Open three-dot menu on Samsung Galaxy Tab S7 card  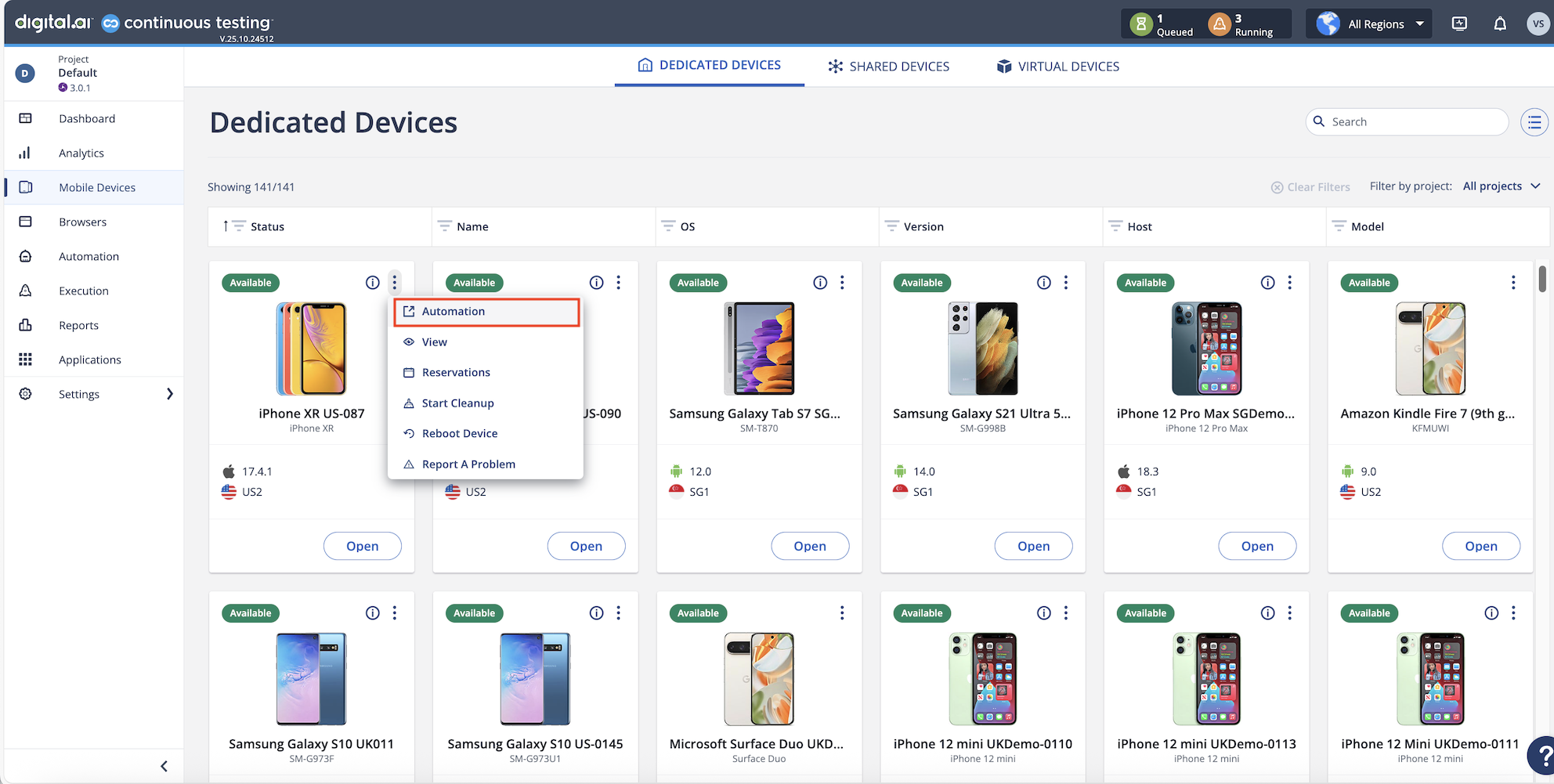(x=842, y=283)
